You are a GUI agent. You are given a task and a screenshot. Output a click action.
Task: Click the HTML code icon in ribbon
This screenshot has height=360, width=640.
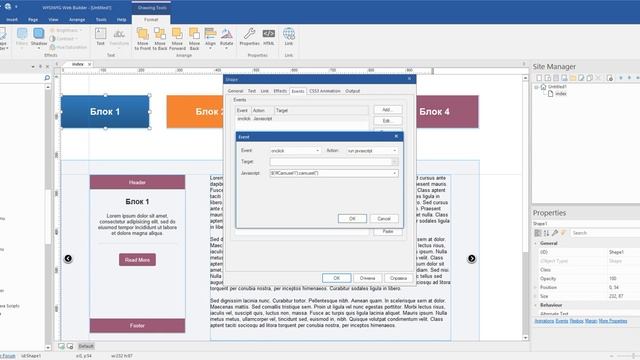[269, 33]
